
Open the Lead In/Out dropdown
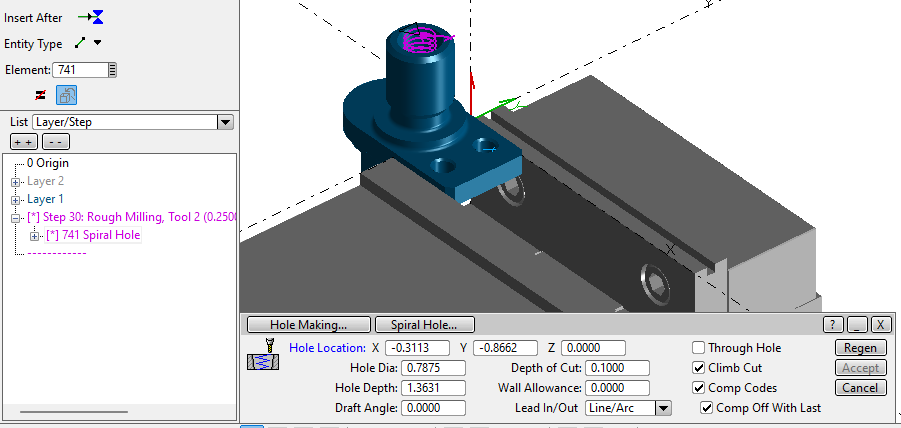(x=663, y=408)
